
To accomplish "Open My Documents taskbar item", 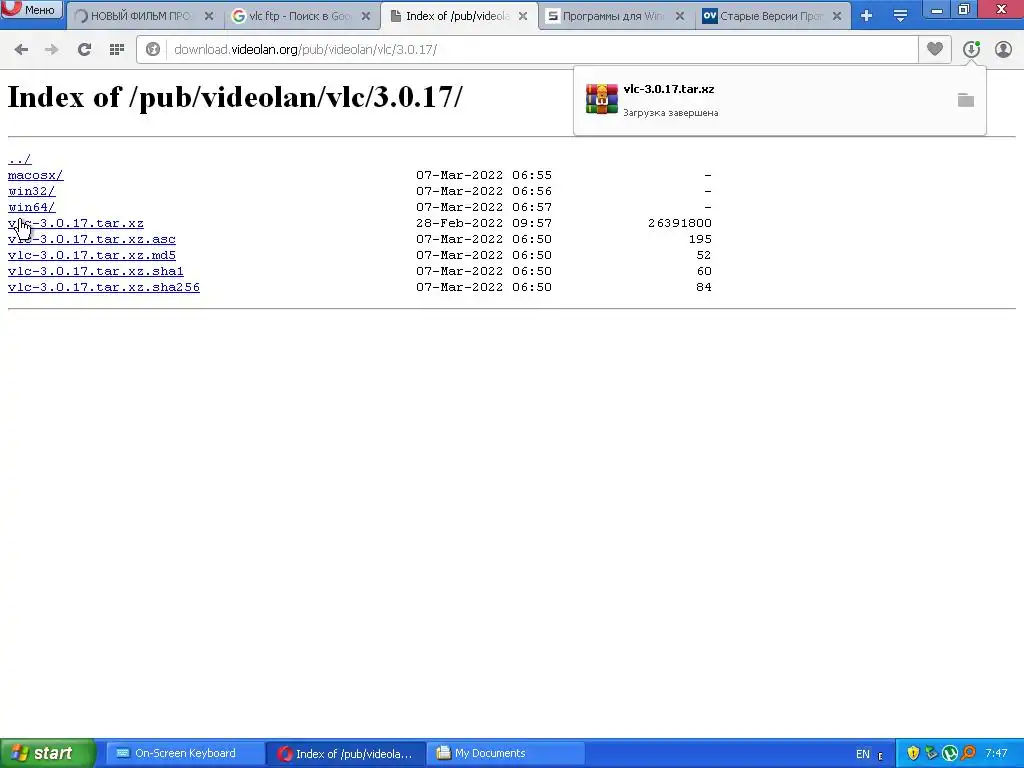I will (507, 753).
